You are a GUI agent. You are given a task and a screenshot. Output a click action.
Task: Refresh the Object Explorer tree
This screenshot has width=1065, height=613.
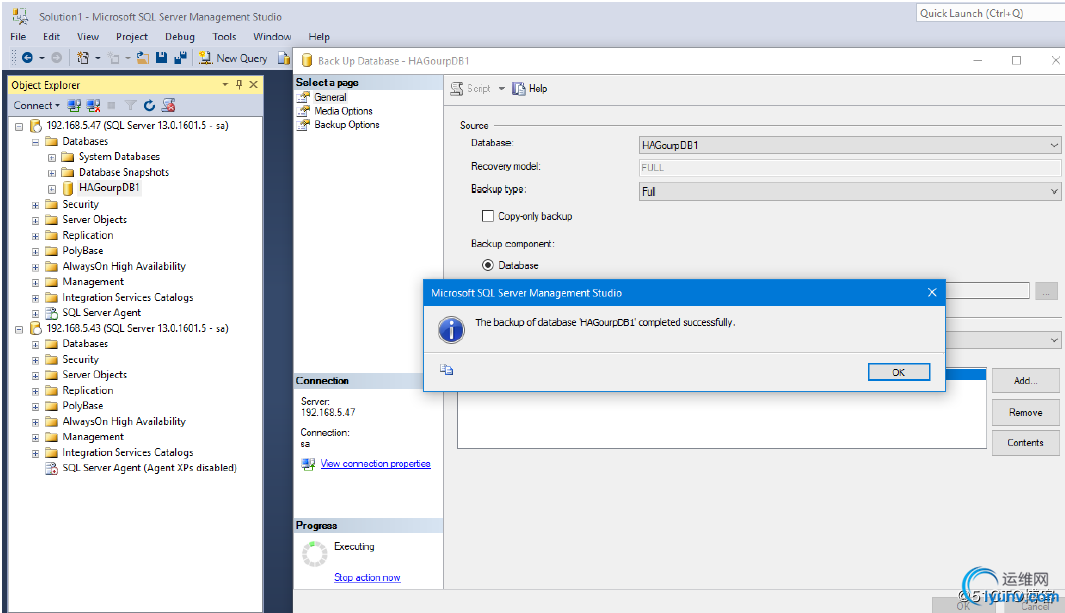point(149,105)
